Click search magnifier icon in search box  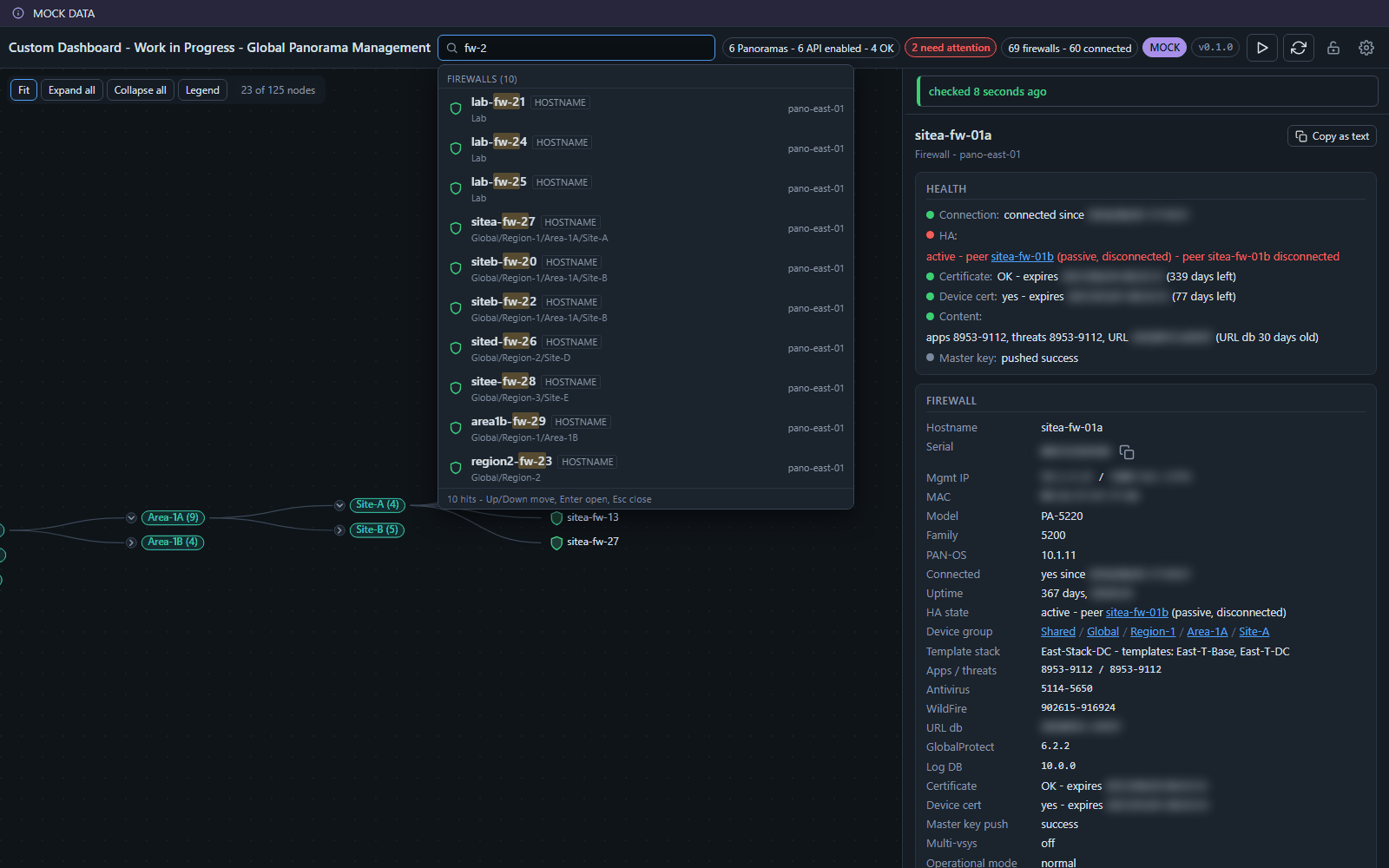coord(452,48)
